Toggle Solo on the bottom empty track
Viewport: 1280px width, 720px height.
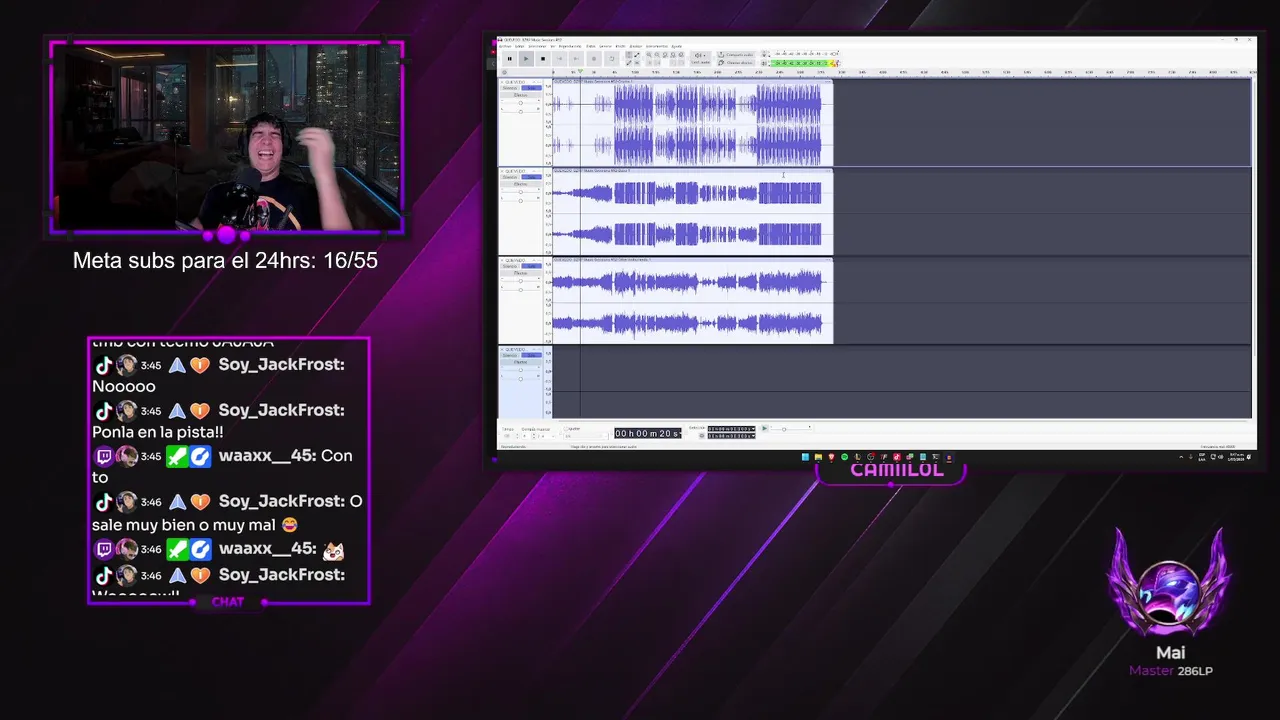point(531,355)
